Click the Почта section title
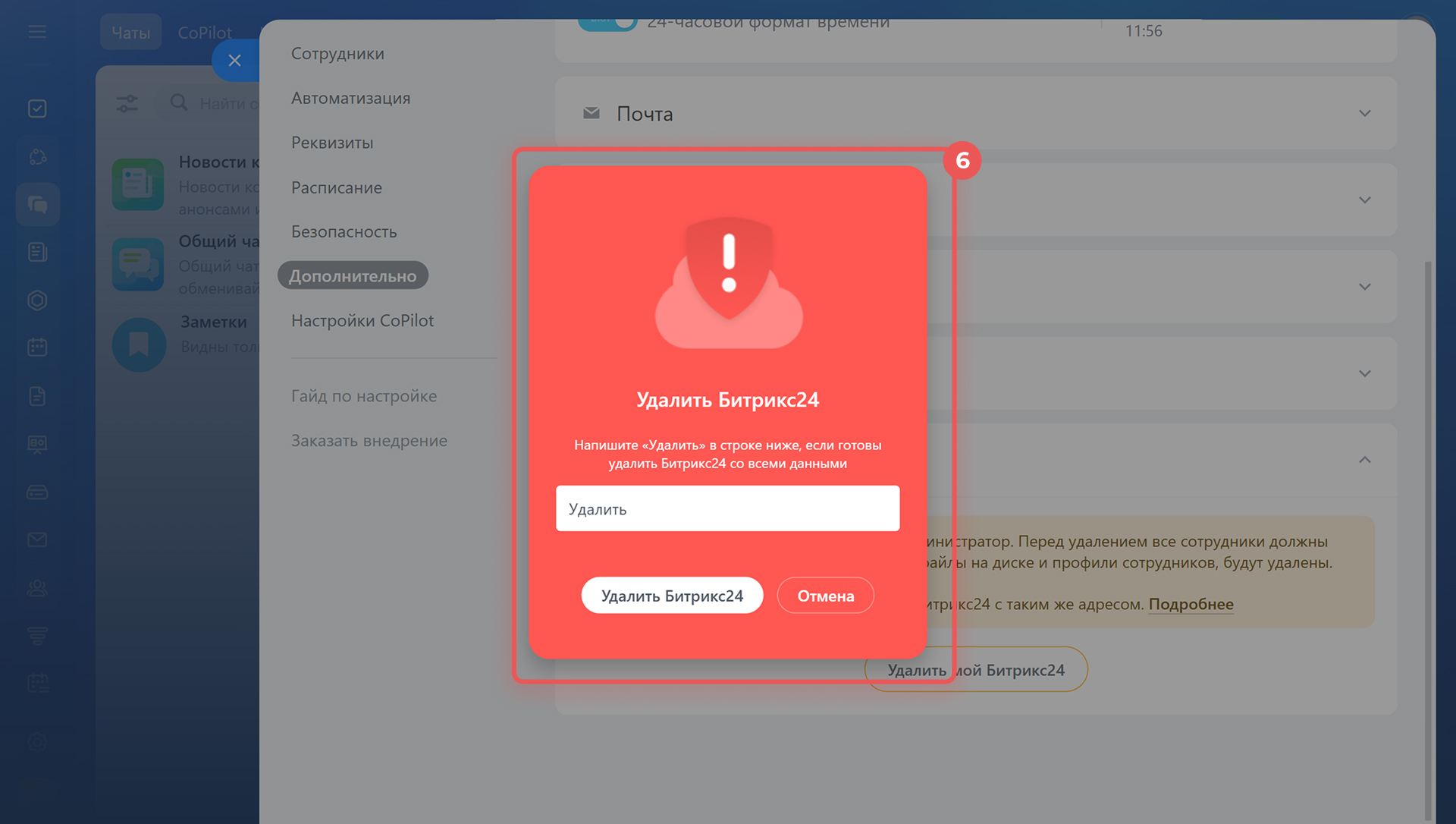This screenshot has height=824, width=1456. 645,114
